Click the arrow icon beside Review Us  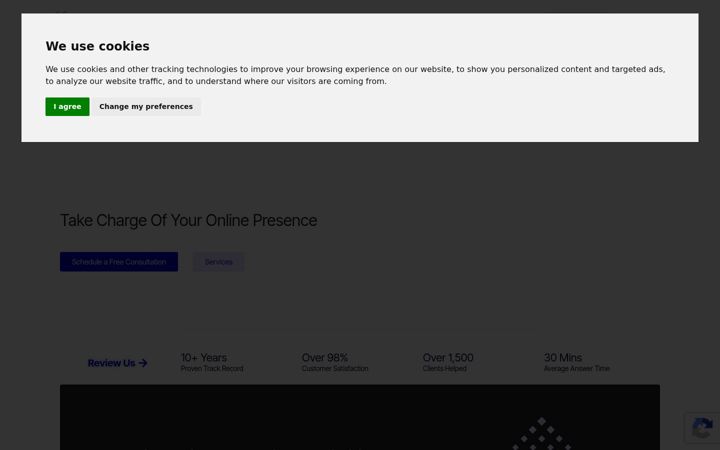coord(143,363)
